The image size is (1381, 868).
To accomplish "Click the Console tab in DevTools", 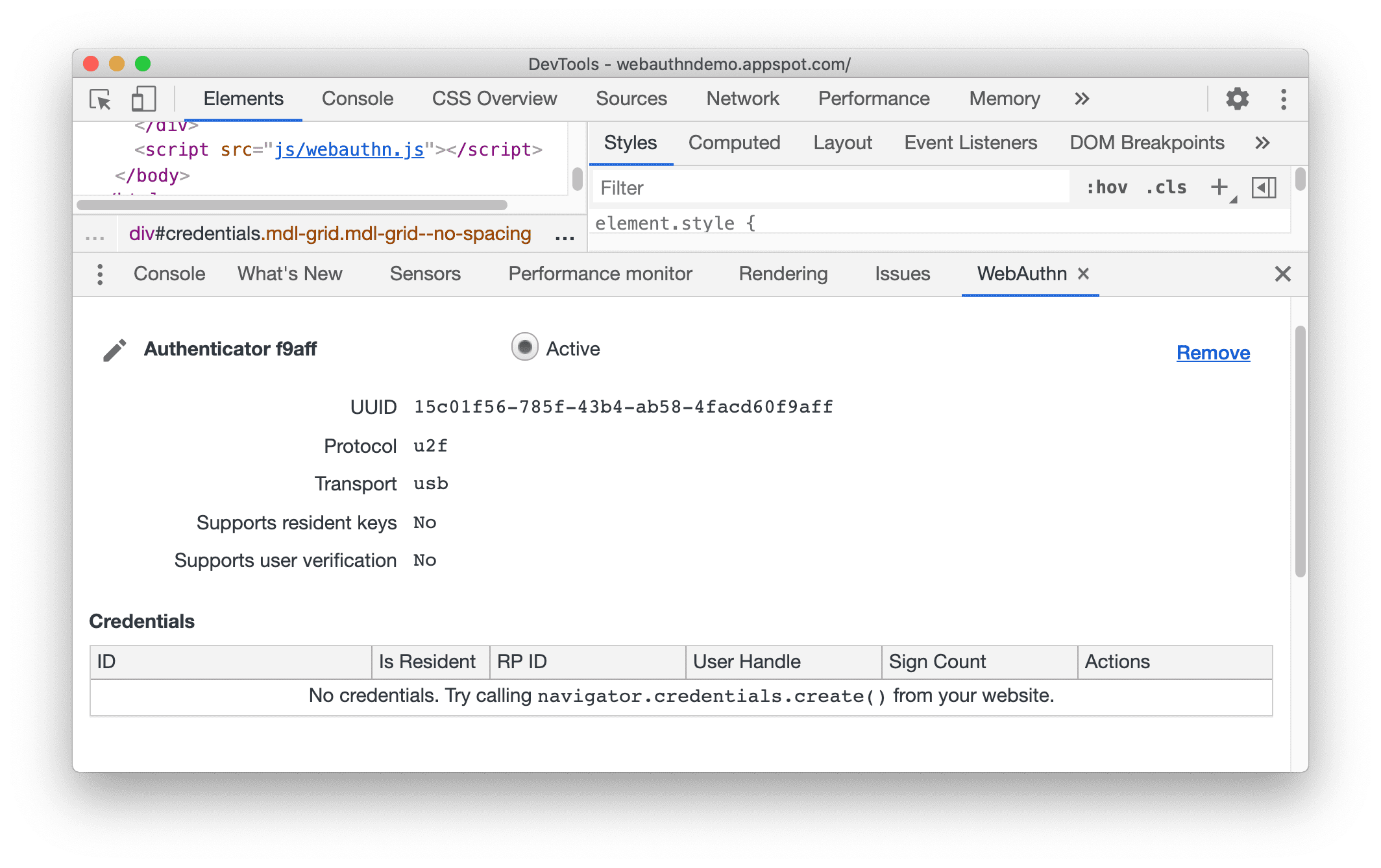I will pyautogui.click(x=357, y=98).
